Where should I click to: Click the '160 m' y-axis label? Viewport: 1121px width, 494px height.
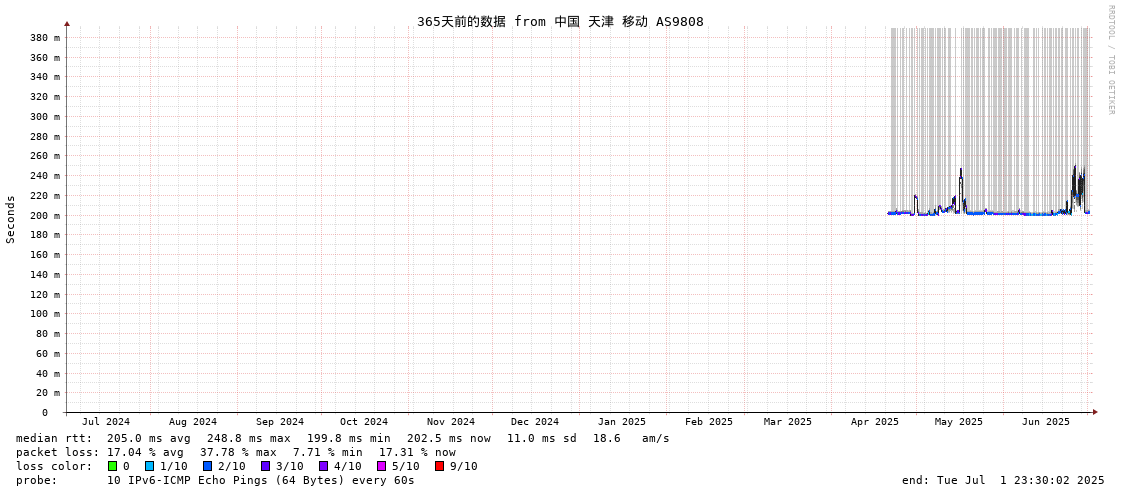46,255
